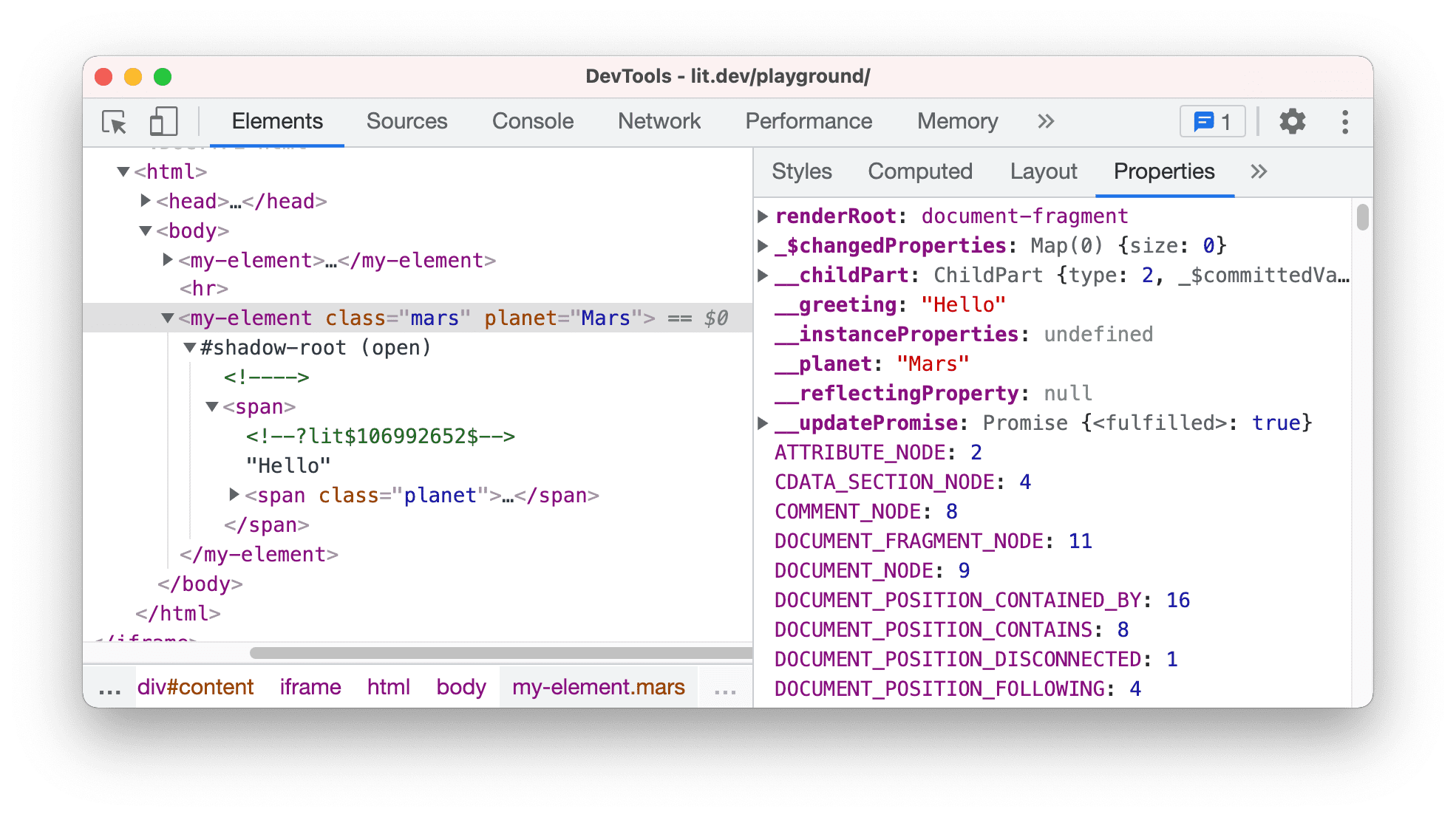Viewport: 1456px width, 817px height.
Task: Click my-element.mars breadcrumb item
Action: 597,688
